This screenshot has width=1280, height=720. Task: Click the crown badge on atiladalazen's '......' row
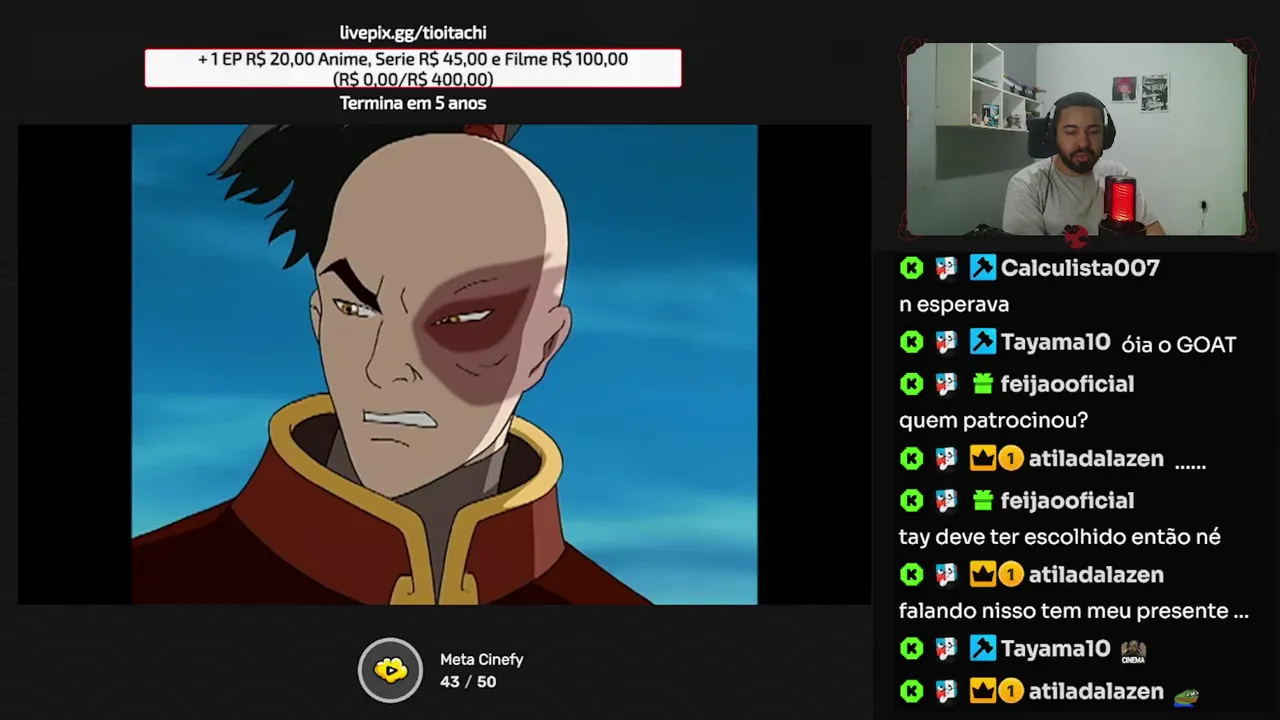(983, 459)
